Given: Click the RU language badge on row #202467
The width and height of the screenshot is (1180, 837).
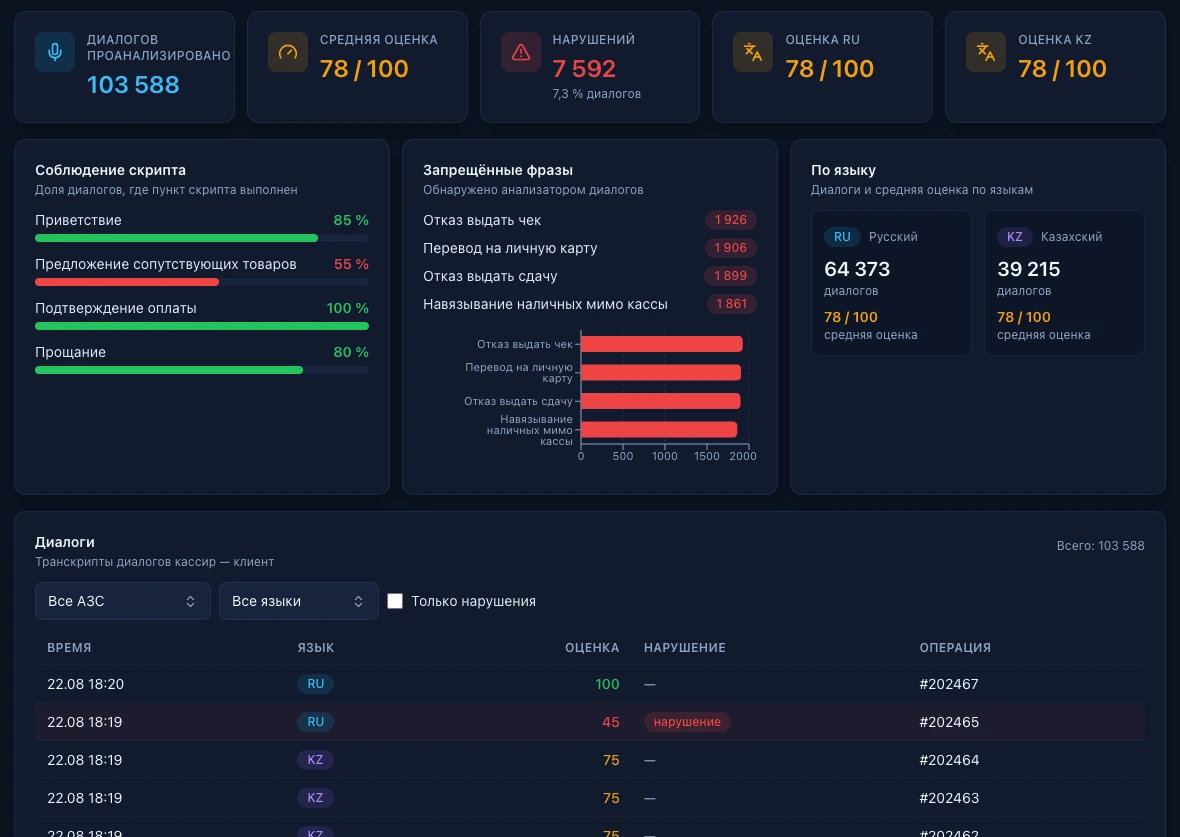Looking at the screenshot, I should click(315, 684).
